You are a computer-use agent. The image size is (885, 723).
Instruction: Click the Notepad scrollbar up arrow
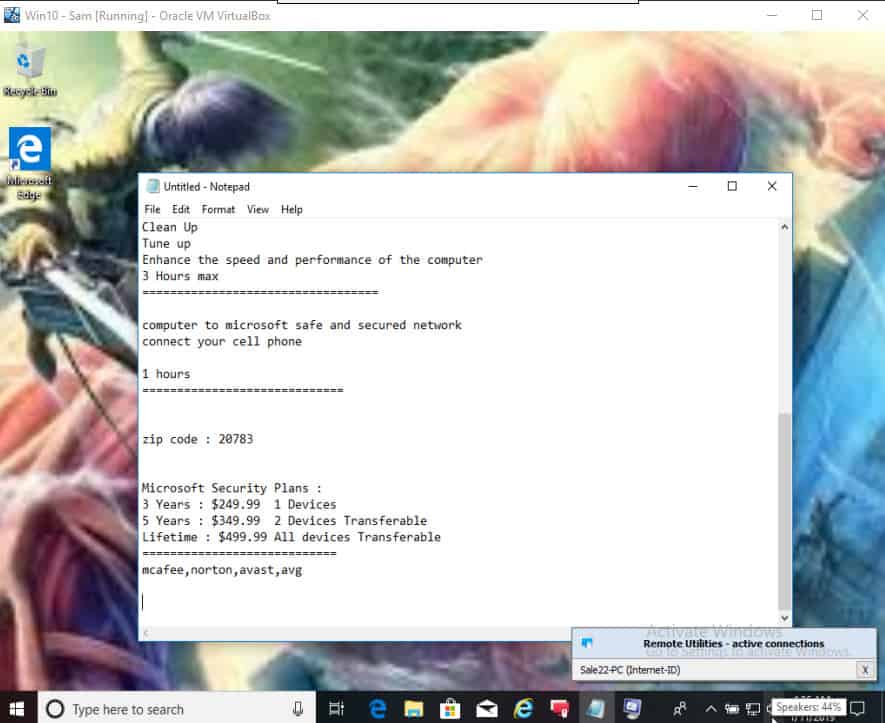pyautogui.click(x=784, y=227)
